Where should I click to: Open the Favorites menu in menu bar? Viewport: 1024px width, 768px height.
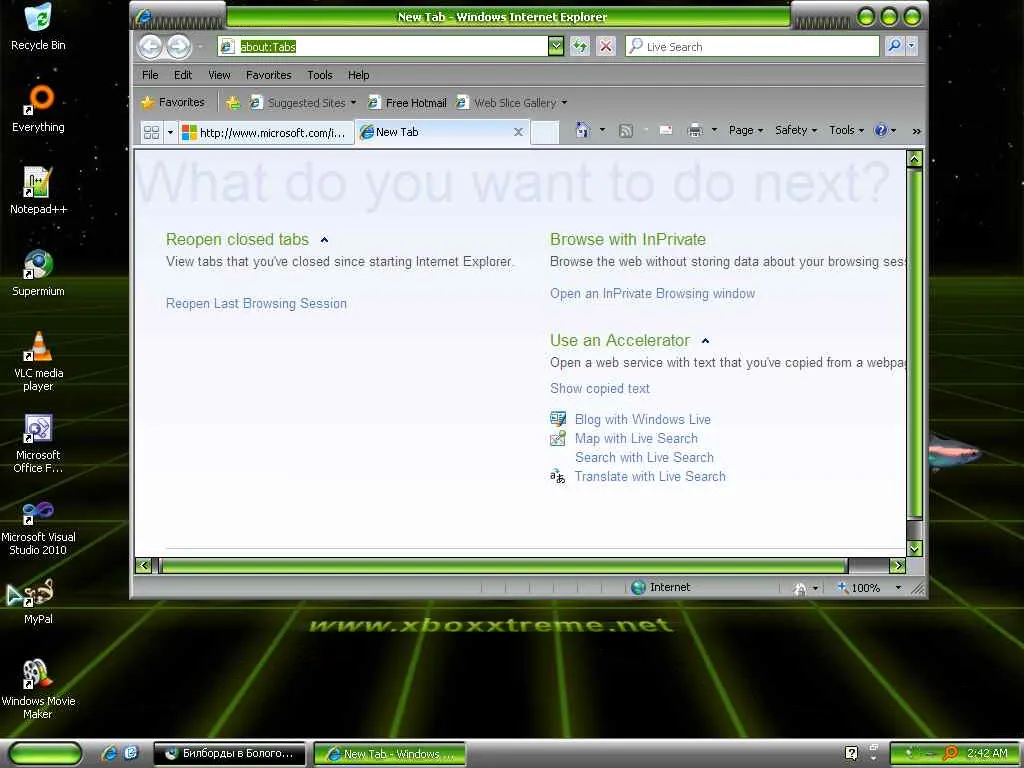268,75
